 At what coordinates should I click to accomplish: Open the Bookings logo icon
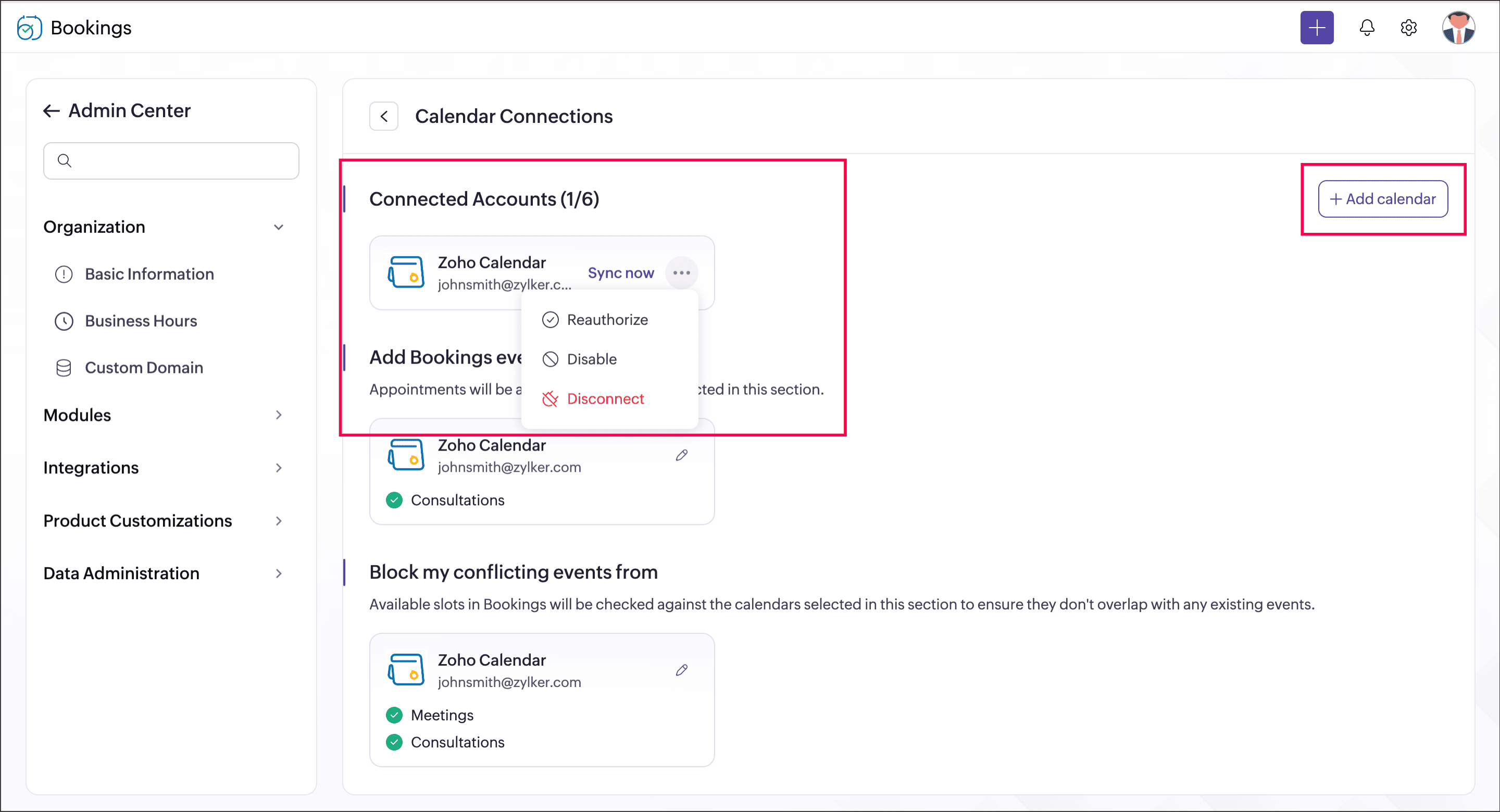(x=29, y=28)
